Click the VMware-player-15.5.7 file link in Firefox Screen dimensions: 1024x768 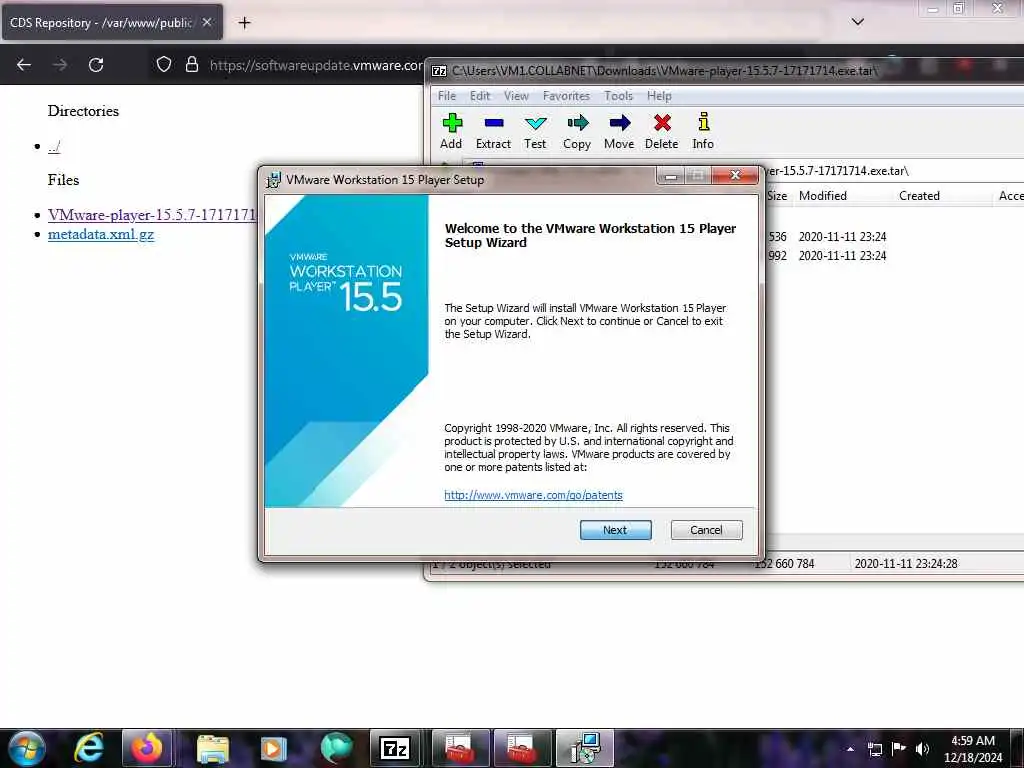pyautogui.click(x=152, y=215)
